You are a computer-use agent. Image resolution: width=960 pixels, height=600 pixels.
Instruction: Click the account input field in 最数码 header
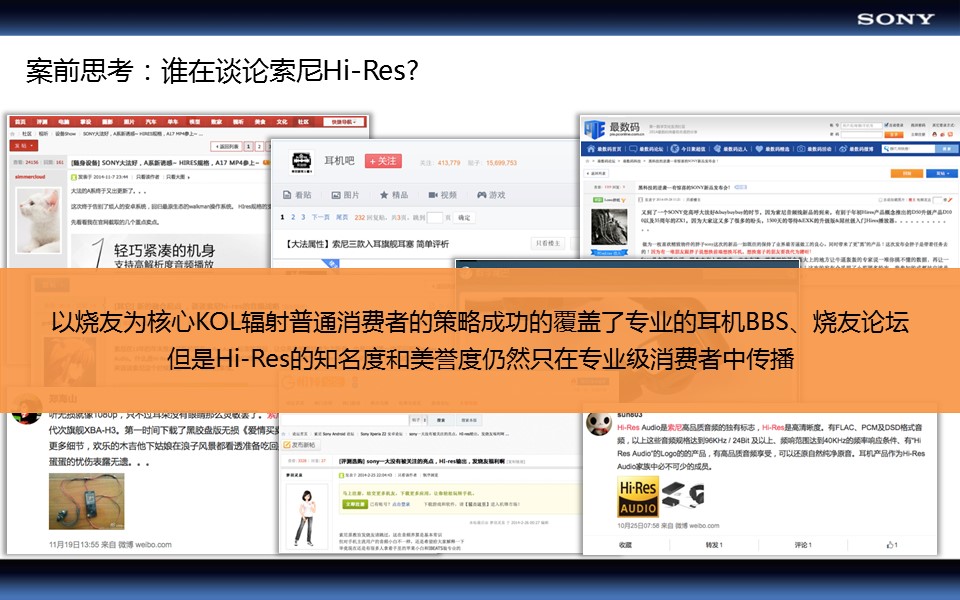pos(860,125)
